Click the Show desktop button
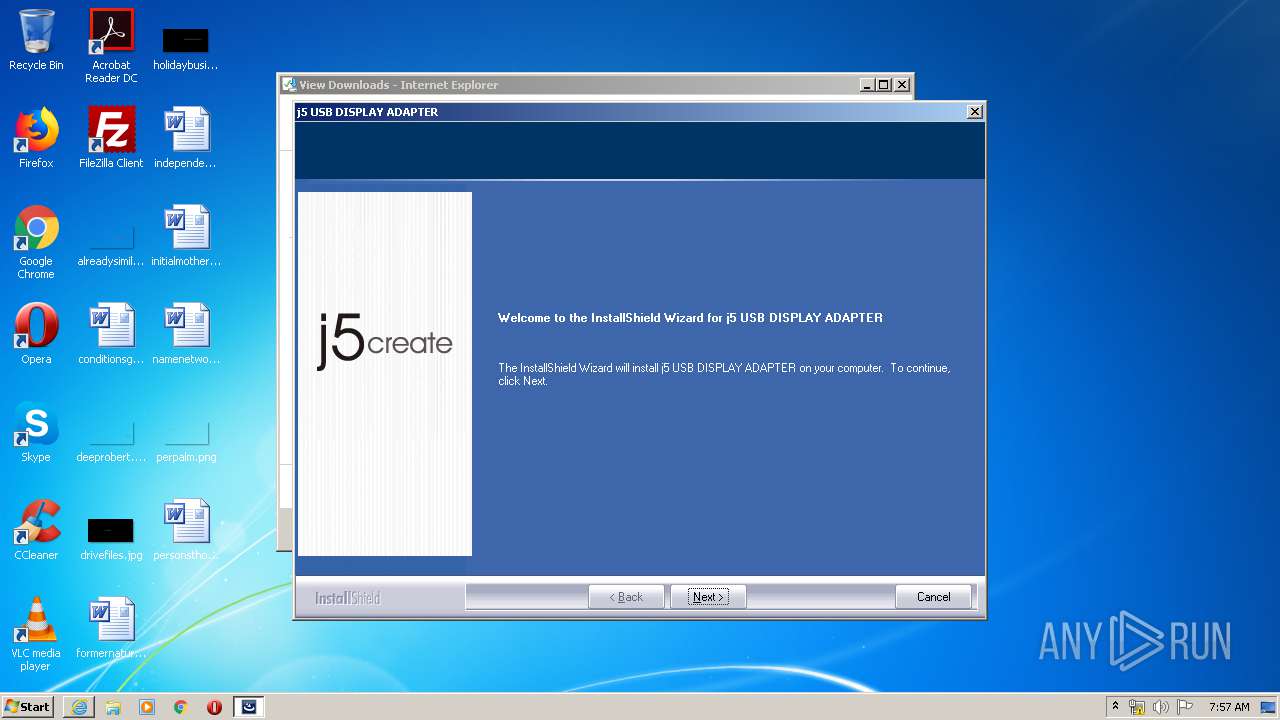Image resolution: width=1280 pixels, height=720 pixels. pos(1268,707)
